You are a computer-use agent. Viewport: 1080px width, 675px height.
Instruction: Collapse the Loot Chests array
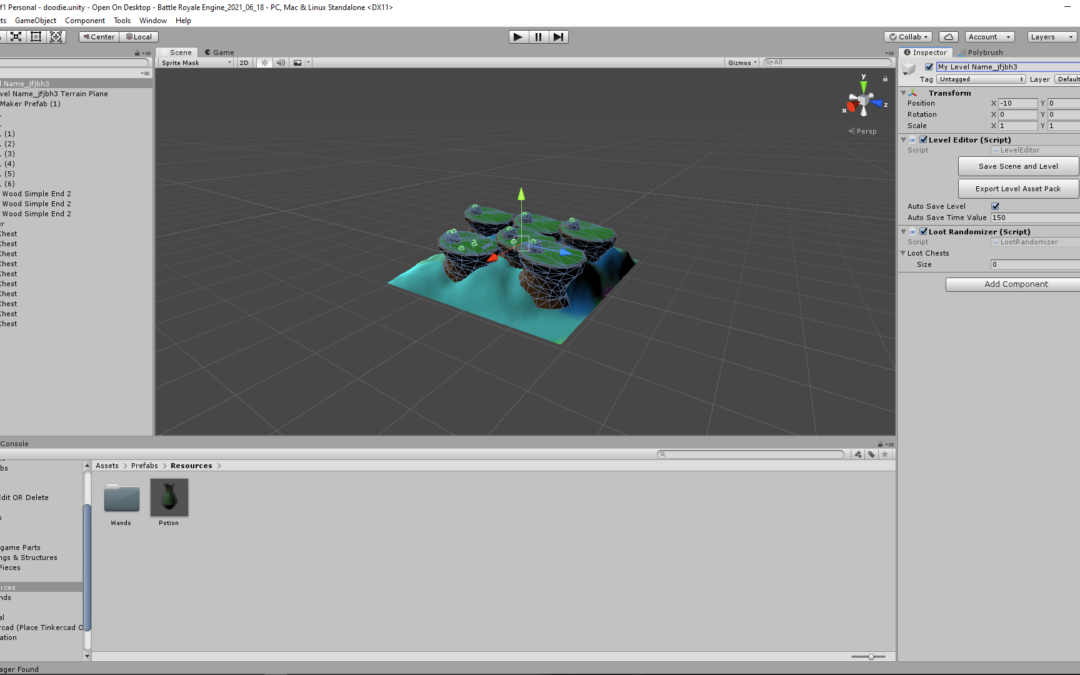pos(903,253)
